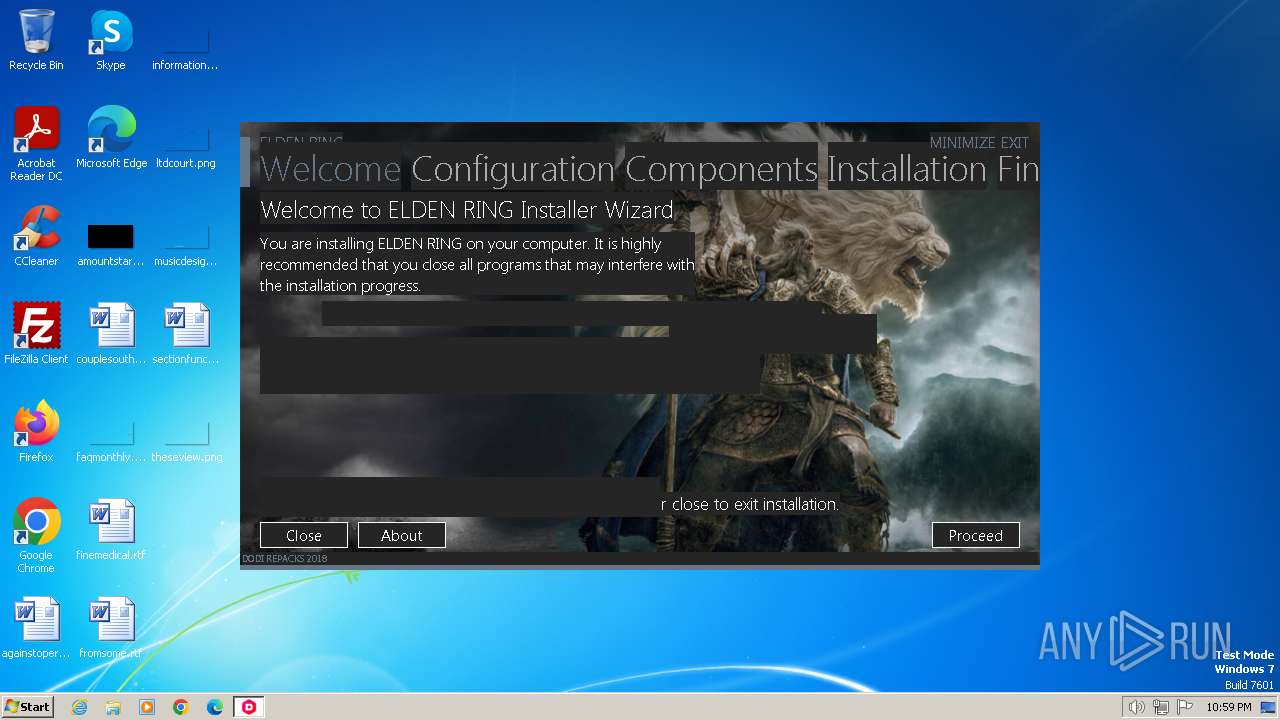Switch to the installer taskbar button
Screen dimensions: 1280x720
coord(249,707)
